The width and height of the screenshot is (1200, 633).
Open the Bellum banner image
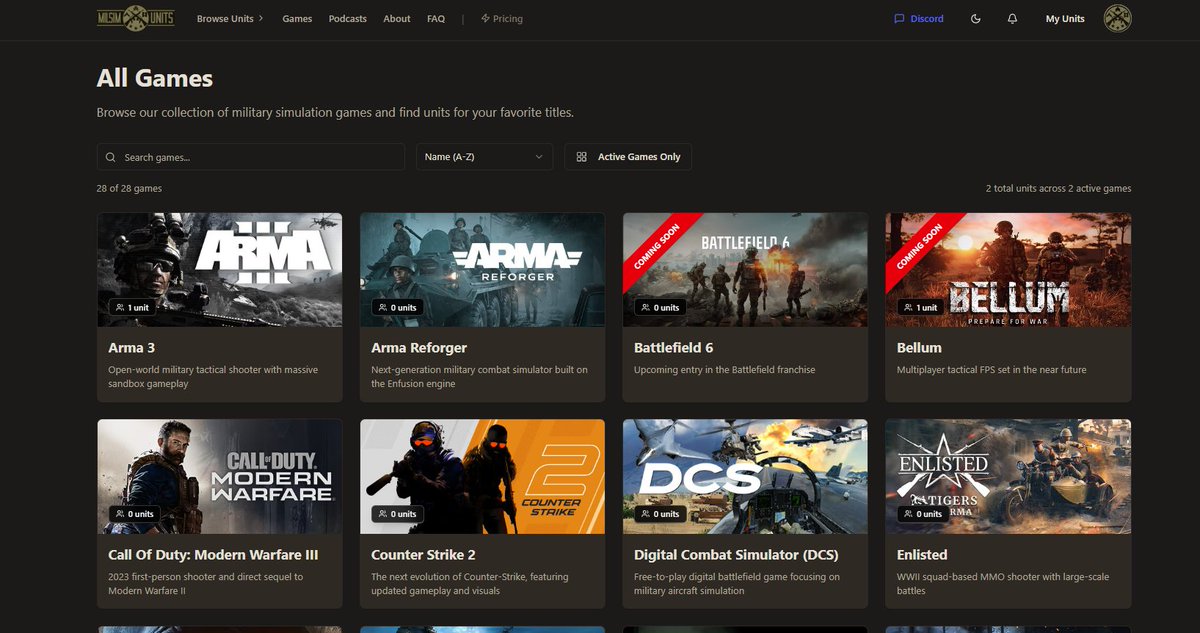(x=1008, y=269)
